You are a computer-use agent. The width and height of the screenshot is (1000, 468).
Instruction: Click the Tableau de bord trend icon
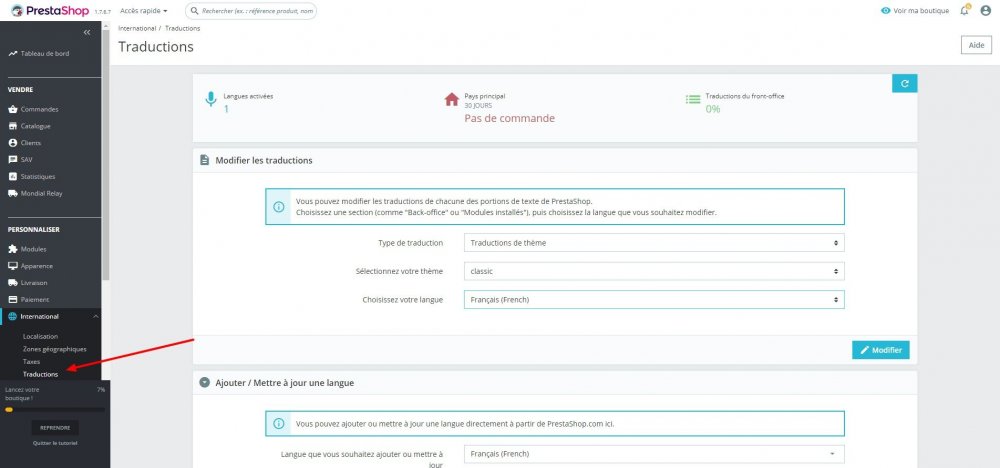click(13, 54)
